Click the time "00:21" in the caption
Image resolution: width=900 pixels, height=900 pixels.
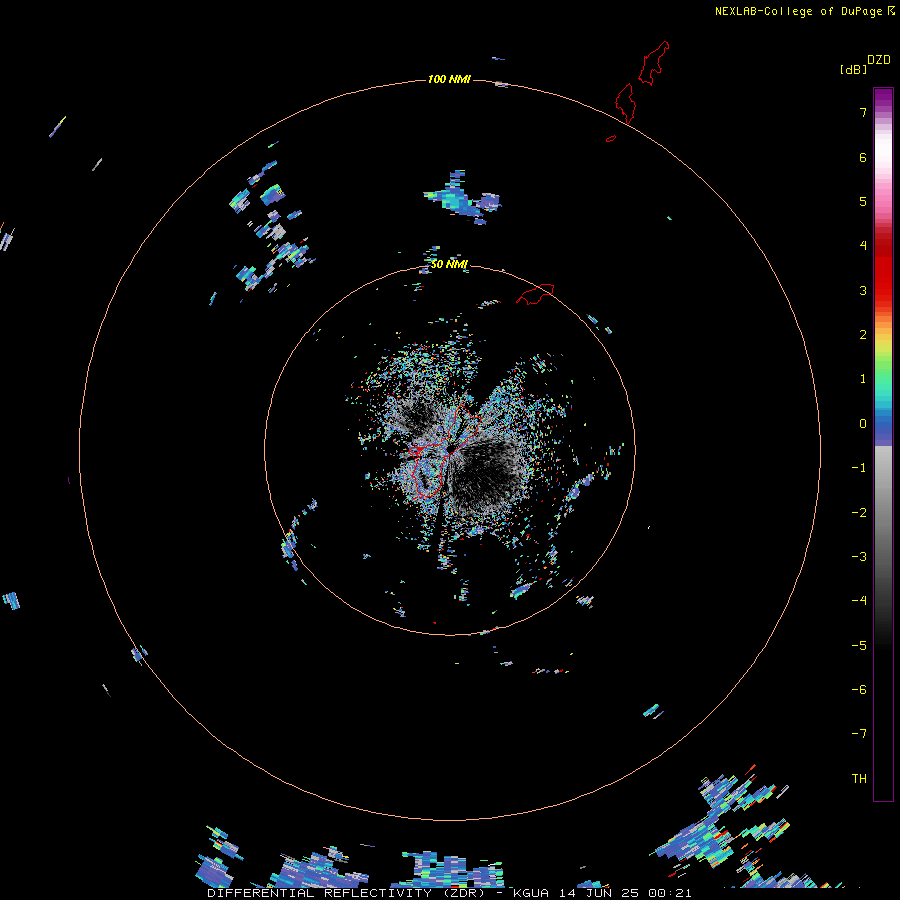tap(670, 893)
